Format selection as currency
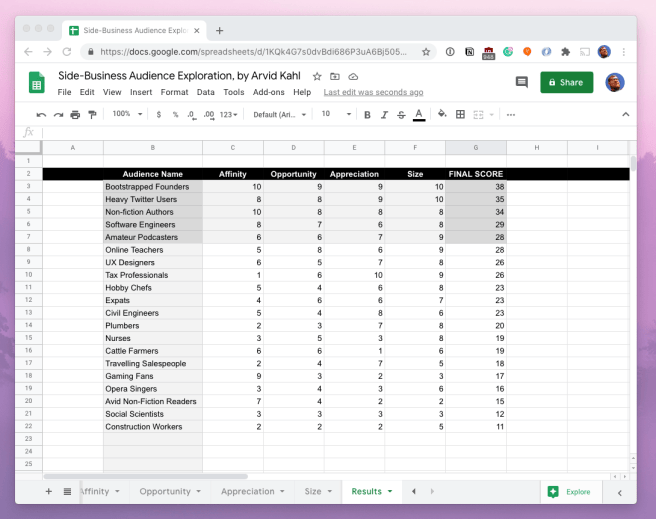The width and height of the screenshot is (656, 519). pyautogui.click(x=159, y=115)
